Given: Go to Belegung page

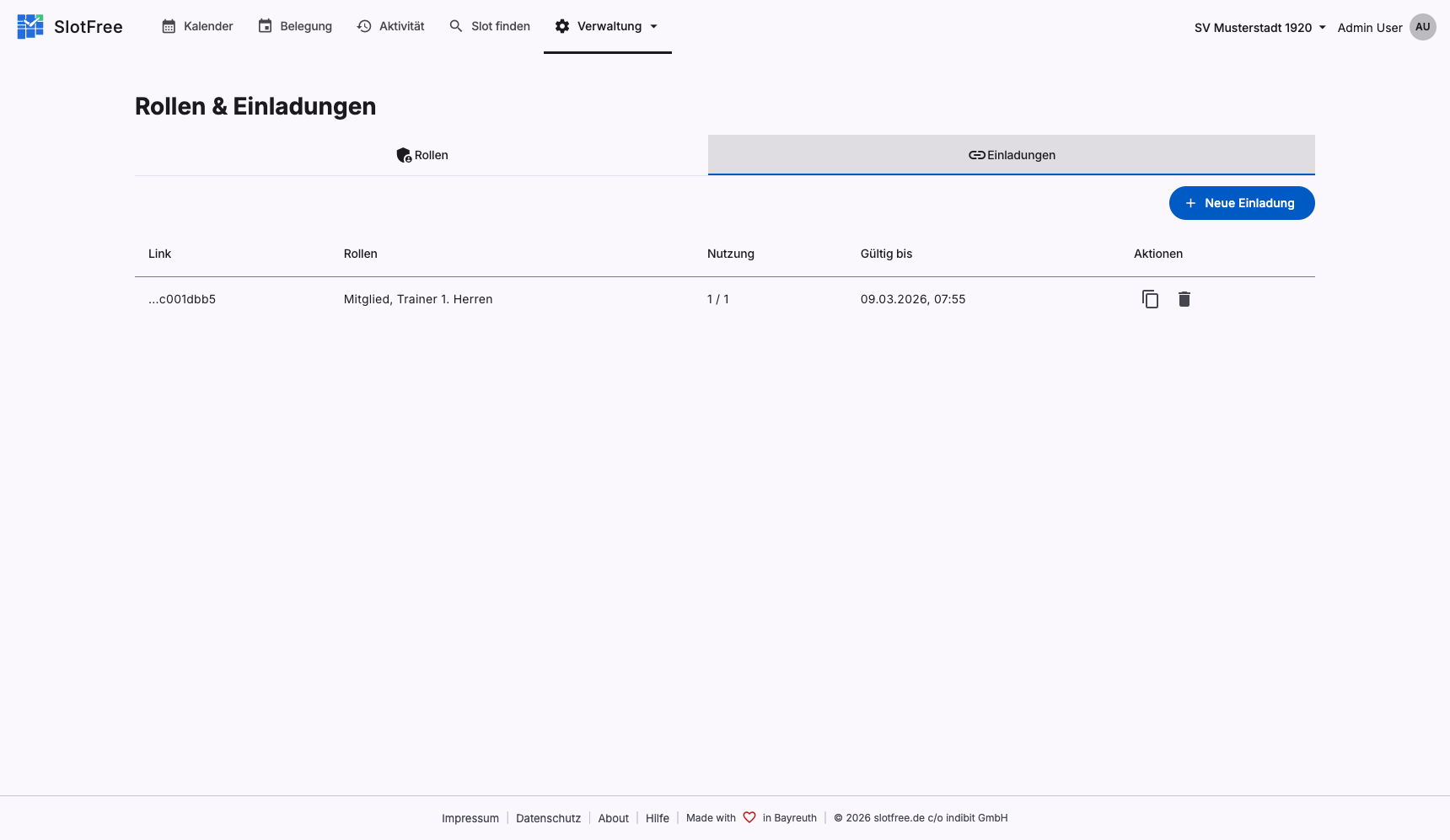Looking at the screenshot, I should [295, 26].
